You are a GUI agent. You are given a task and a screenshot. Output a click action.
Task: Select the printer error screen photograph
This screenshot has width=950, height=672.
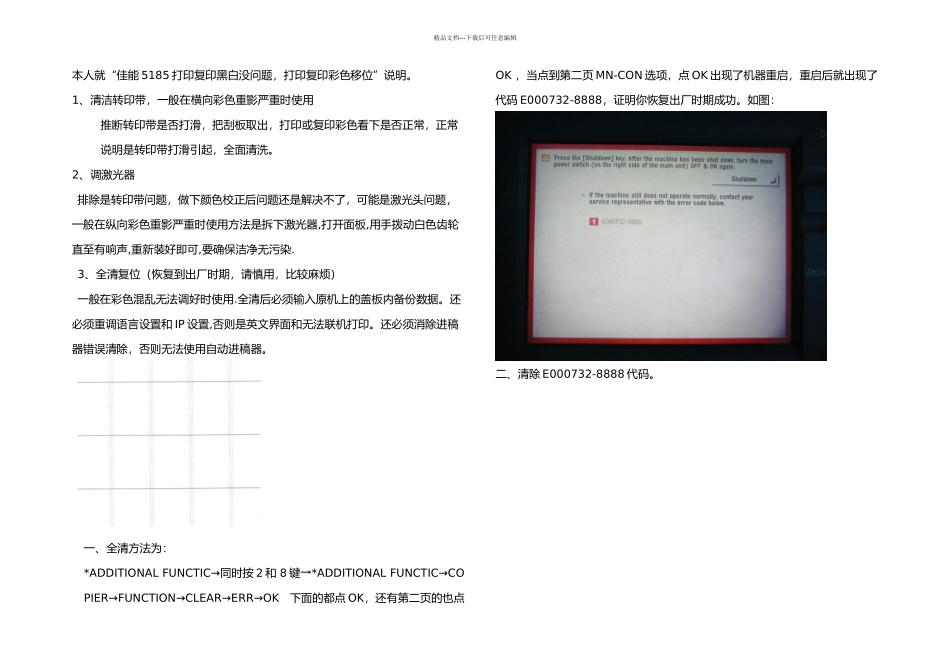pos(660,236)
